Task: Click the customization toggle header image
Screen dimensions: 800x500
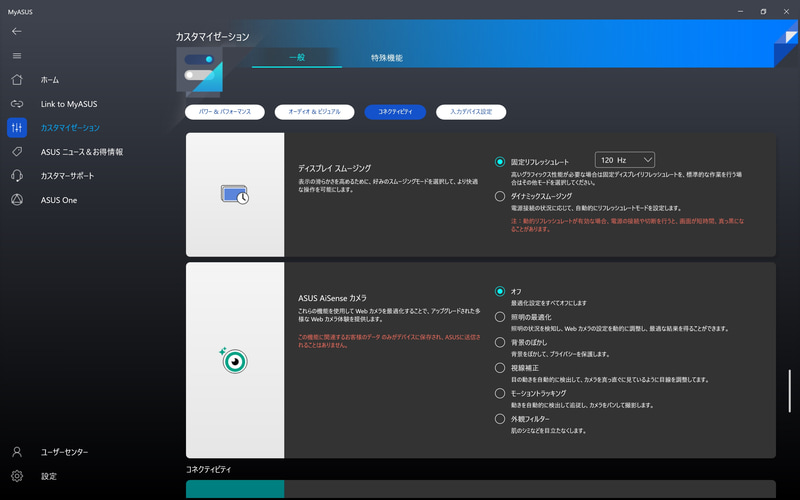Action: point(199,72)
